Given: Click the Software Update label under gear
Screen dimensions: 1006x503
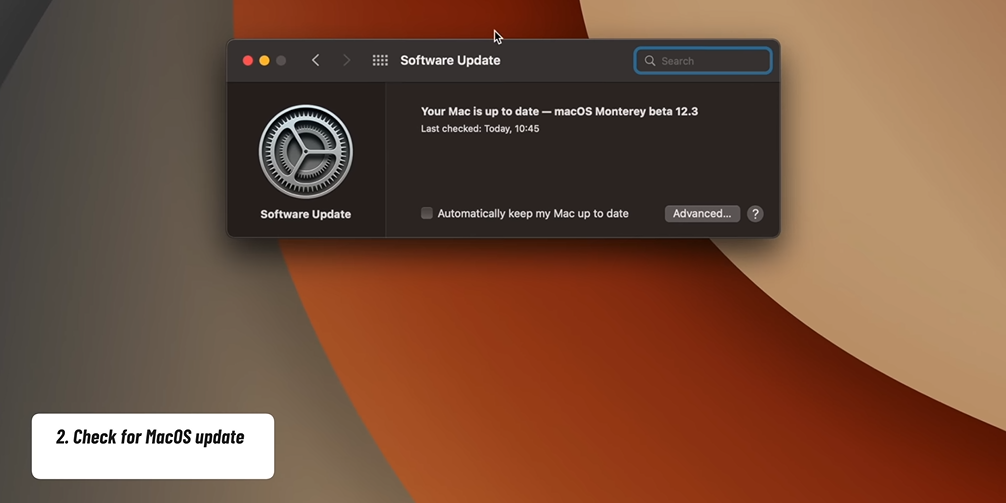Looking at the screenshot, I should pos(305,214).
